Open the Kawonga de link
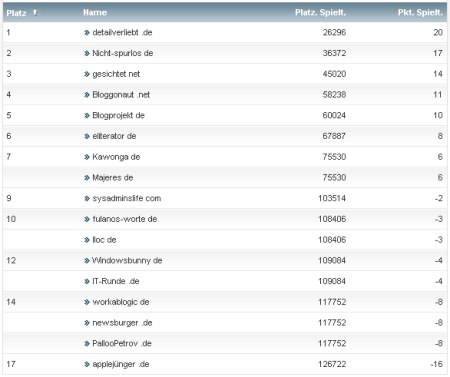This screenshot has height=377, width=450. coord(116,157)
